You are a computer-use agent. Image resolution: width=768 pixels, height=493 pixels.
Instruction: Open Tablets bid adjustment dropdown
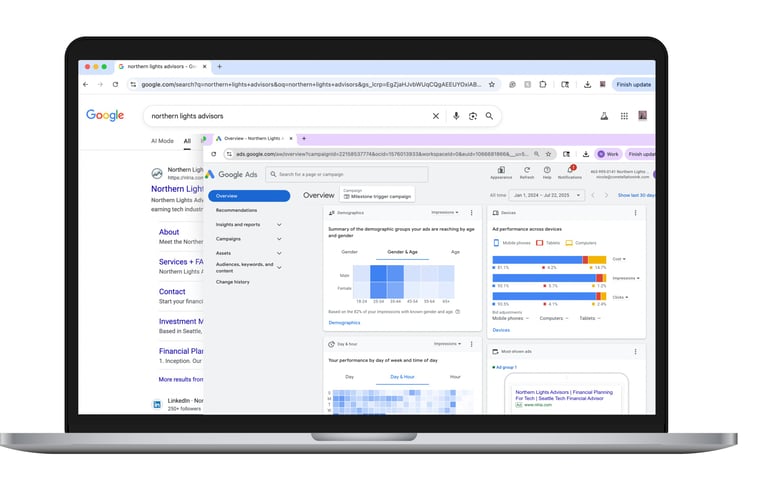point(590,318)
